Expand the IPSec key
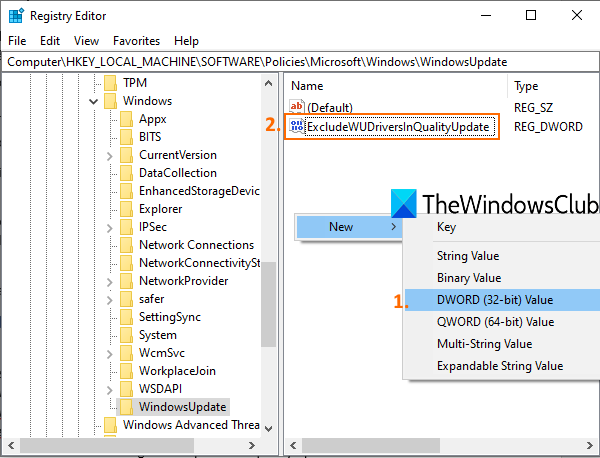This screenshot has width=600, height=458. 109,228
